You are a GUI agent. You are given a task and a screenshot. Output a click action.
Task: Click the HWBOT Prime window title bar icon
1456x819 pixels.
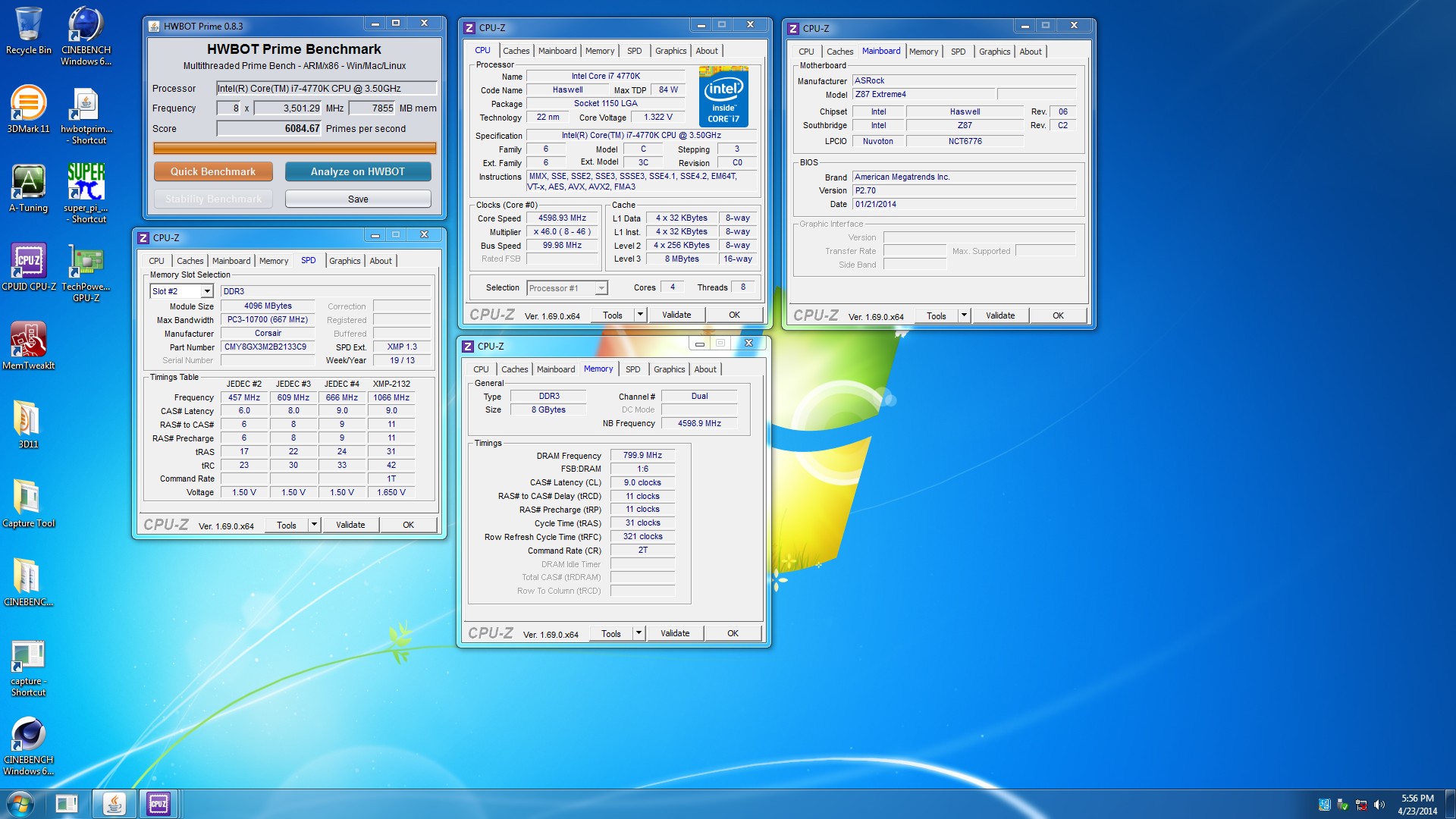tap(155, 27)
